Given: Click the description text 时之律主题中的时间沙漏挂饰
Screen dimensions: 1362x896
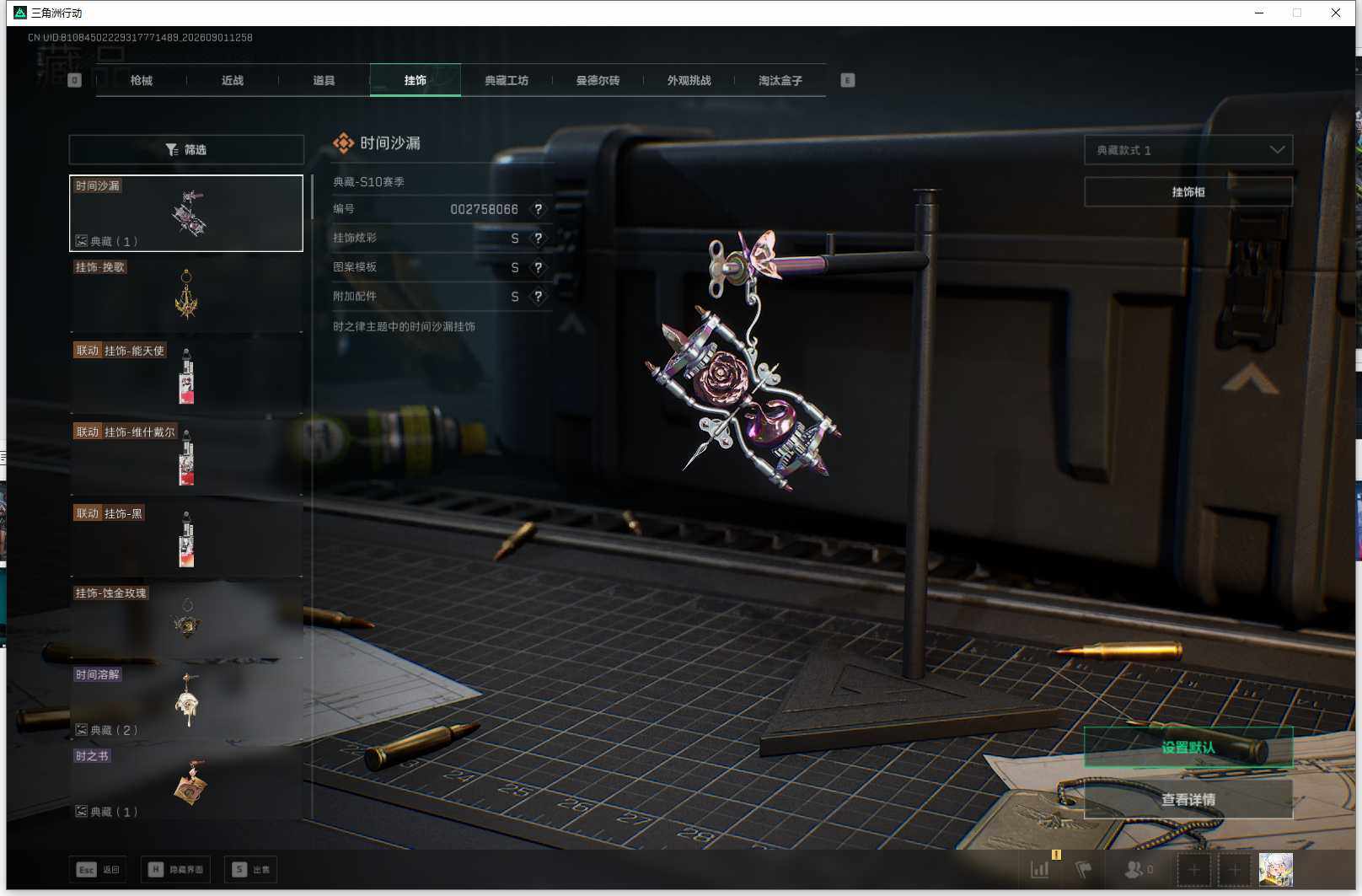Looking at the screenshot, I should pyautogui.click(x=404, y=326).
